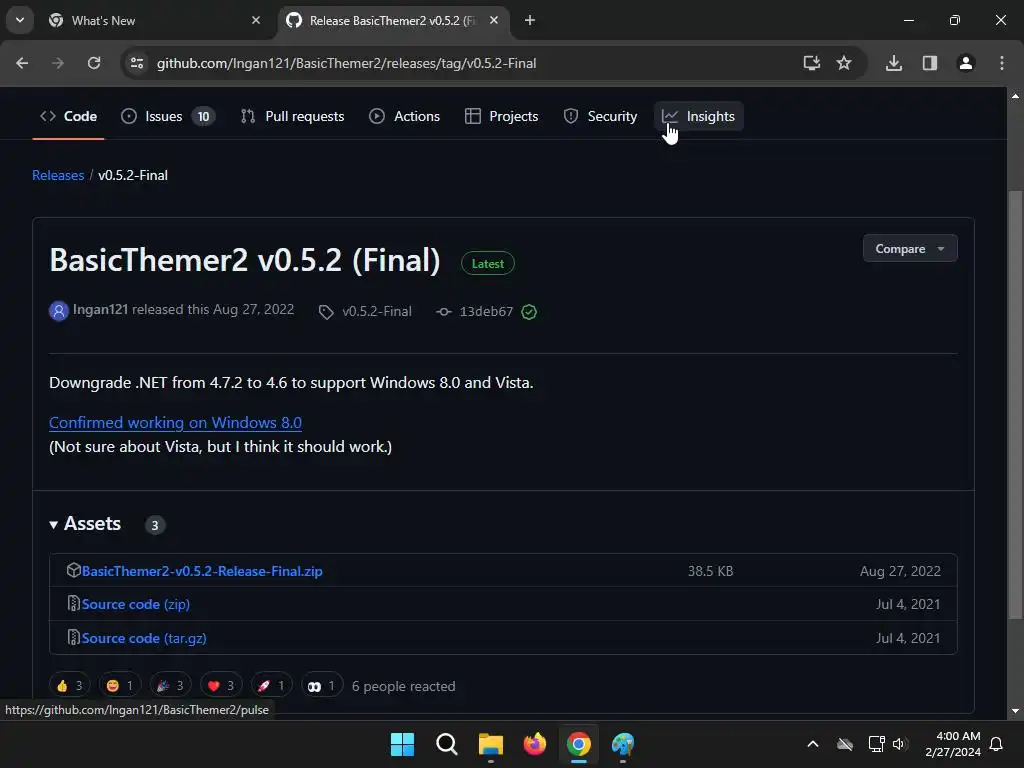
Task: Click the browser Back arrow
Action: [x=22, y=63]
